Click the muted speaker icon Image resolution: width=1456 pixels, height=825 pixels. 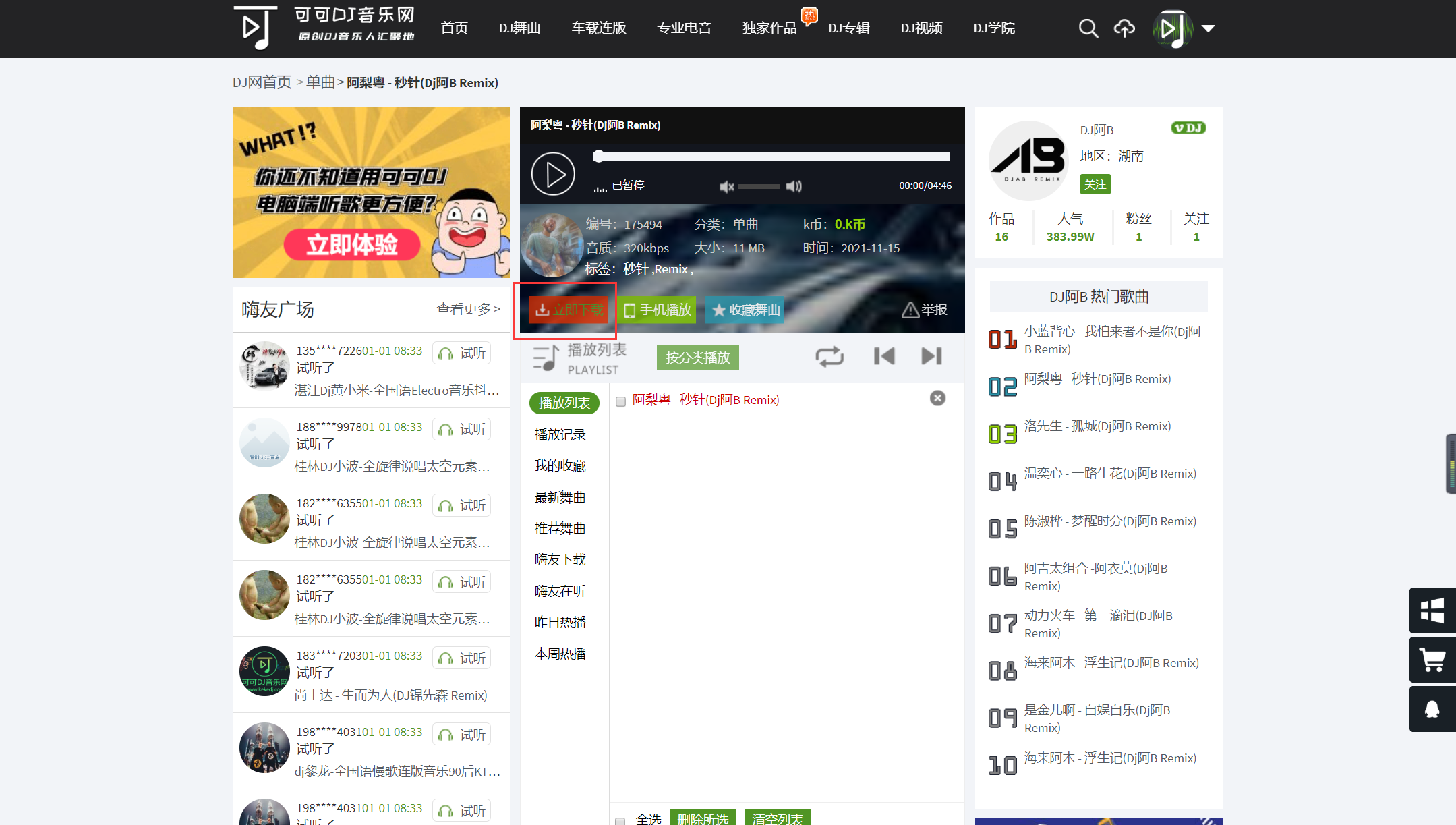click(x=726, y=186)
